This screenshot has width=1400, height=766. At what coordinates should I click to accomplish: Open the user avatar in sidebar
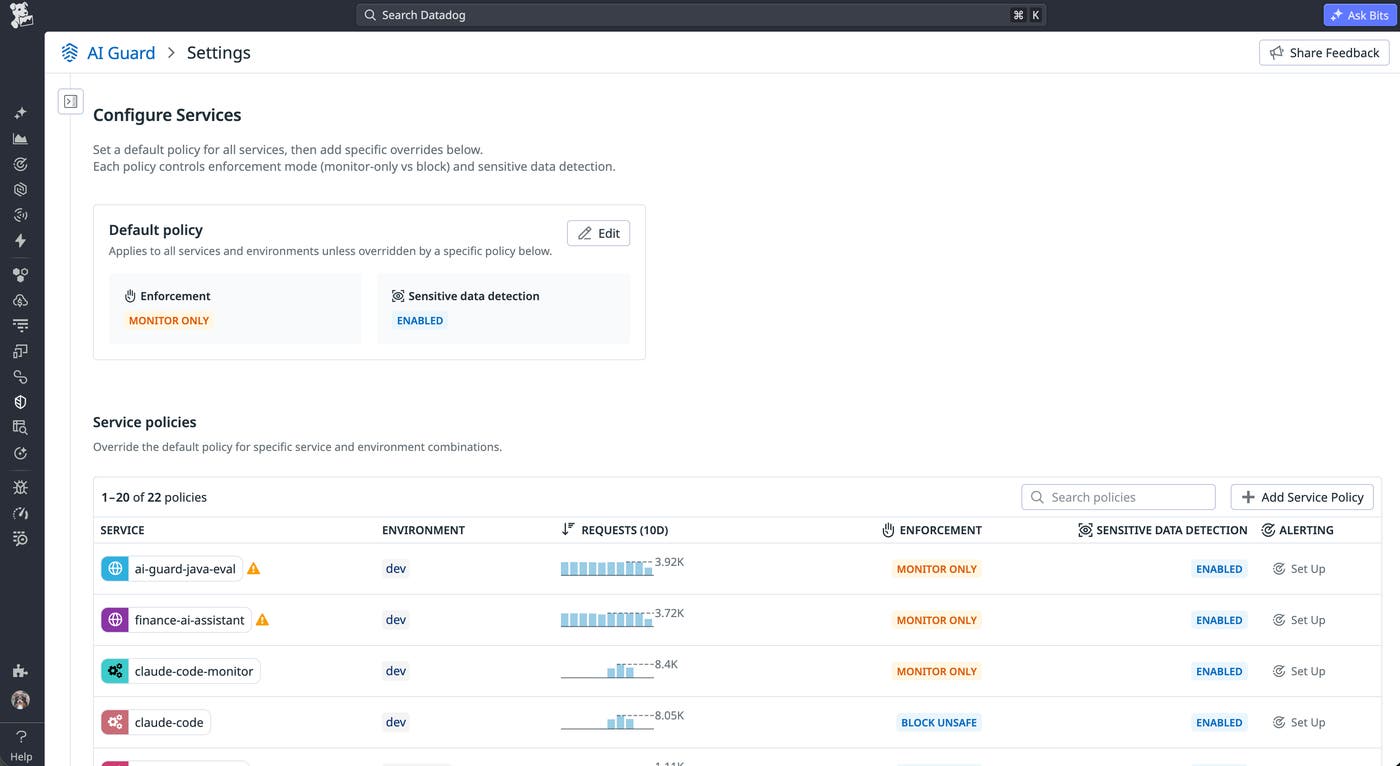(x=20, y=700)
